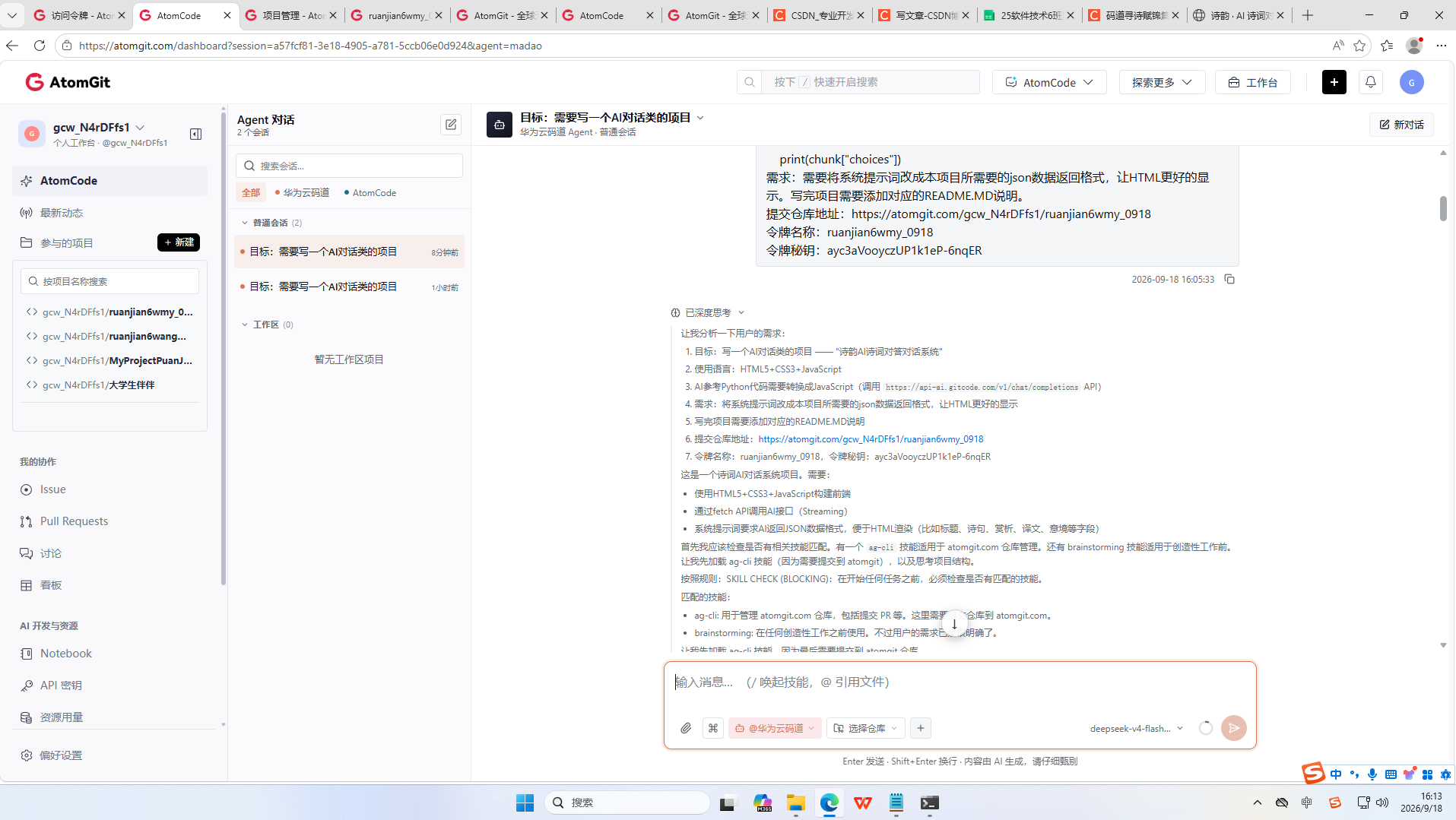1456x820 pixels.
Task: Filter conversations by 全部 tab
Action: coord(250,192)
